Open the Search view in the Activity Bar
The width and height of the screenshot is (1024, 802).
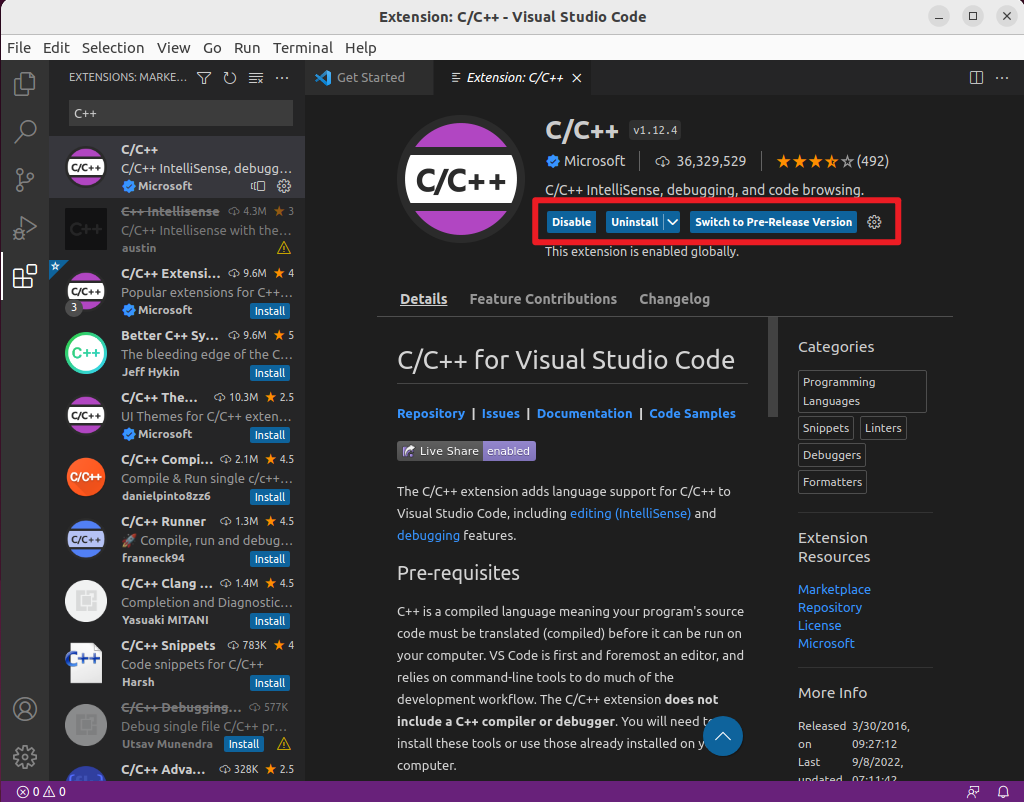24,131
